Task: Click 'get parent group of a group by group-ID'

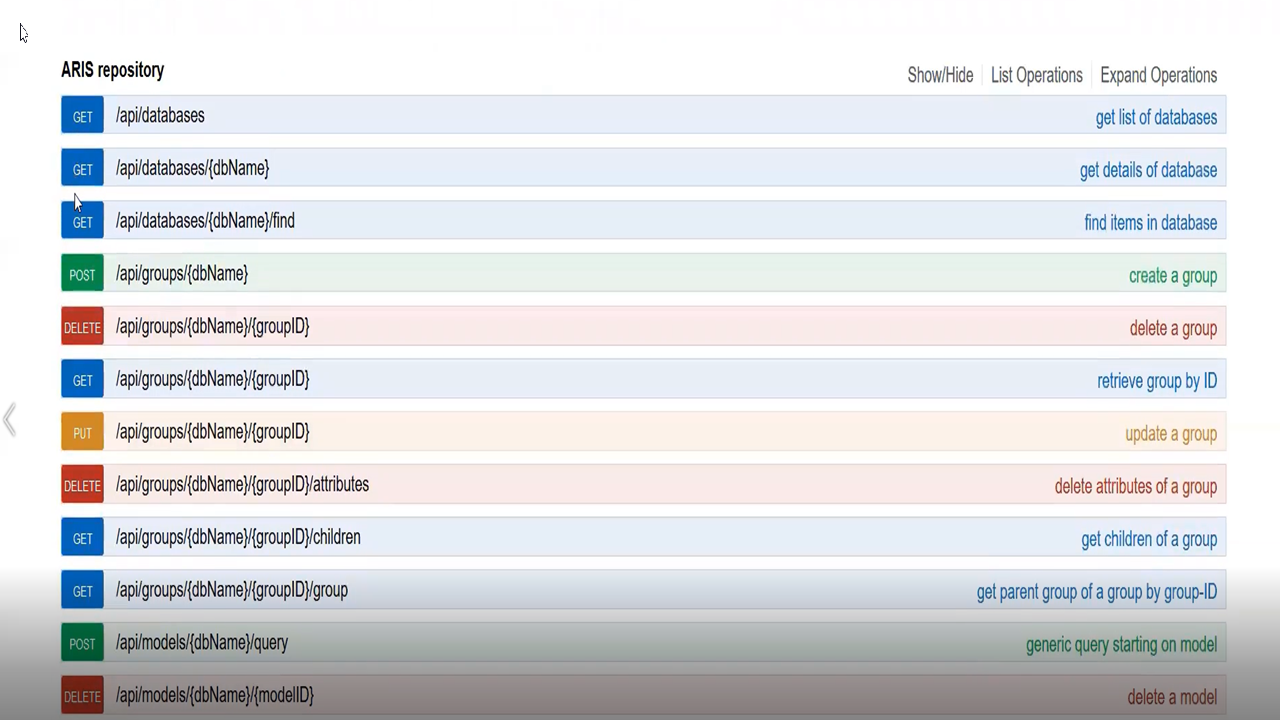Action: [1096, 592]
